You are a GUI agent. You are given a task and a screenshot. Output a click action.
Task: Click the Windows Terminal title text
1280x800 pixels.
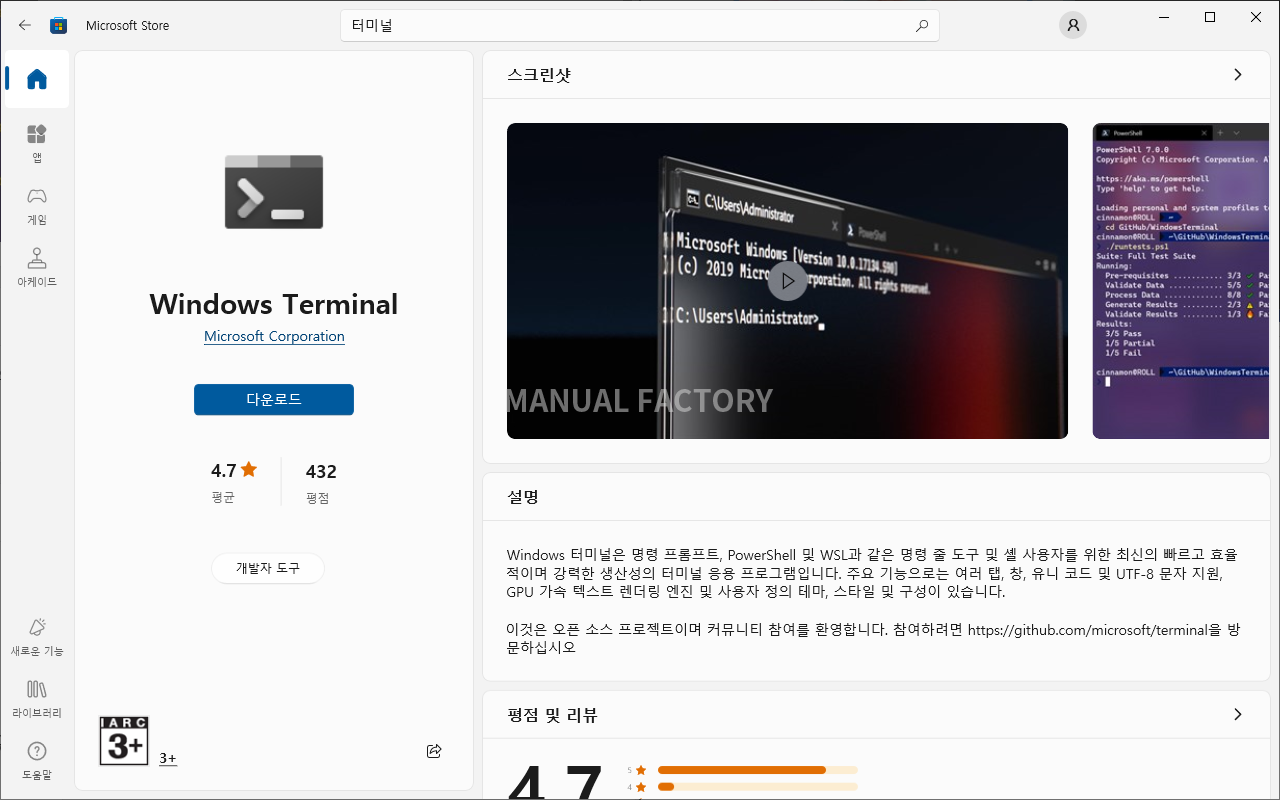[x=274, y=304]
